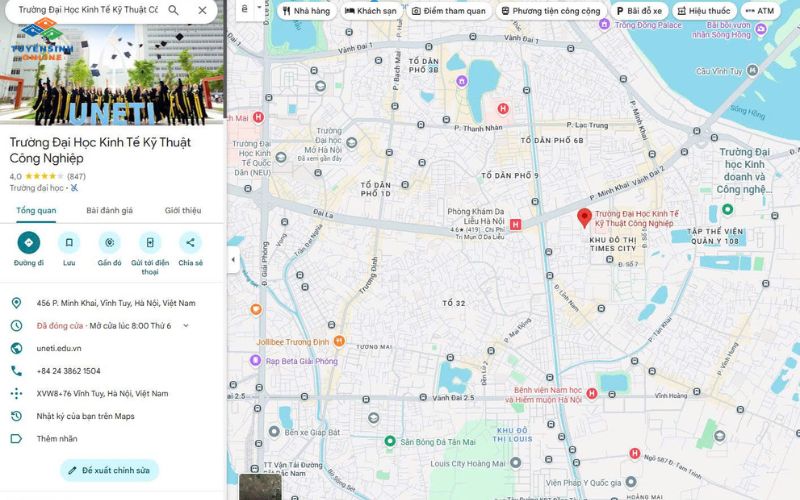Click the Jollibee Trương Định marker
The width and height of the screenshot is (800, 500).
pyautogui.click(x=339, y=340)
